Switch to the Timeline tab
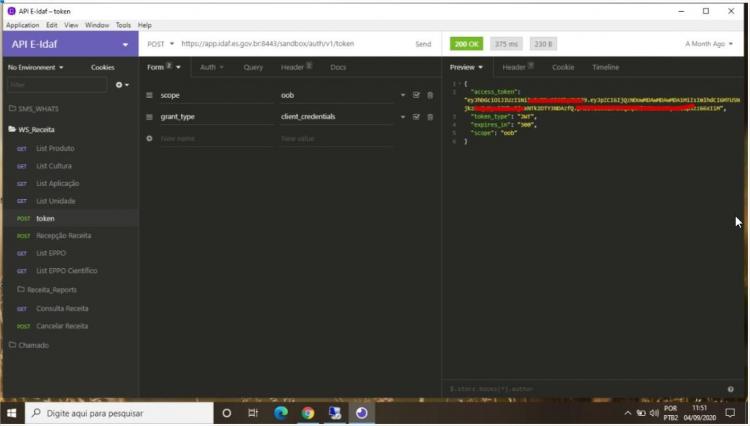This screenshot has width=750, height=426. pyautogui.click(x=606, y=67)
